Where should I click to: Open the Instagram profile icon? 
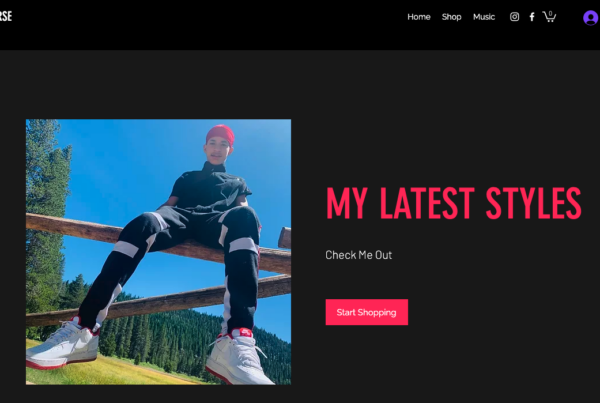514,17
